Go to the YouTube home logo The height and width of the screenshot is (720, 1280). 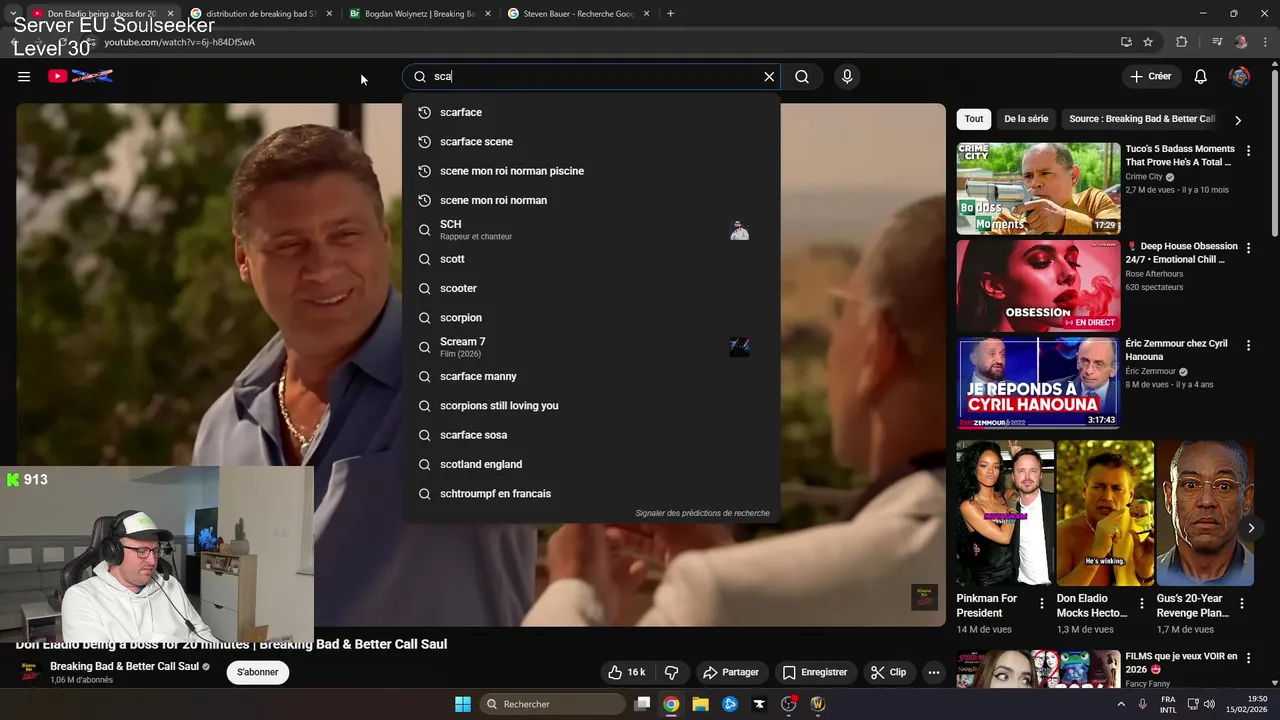click(x=80, y=76)
